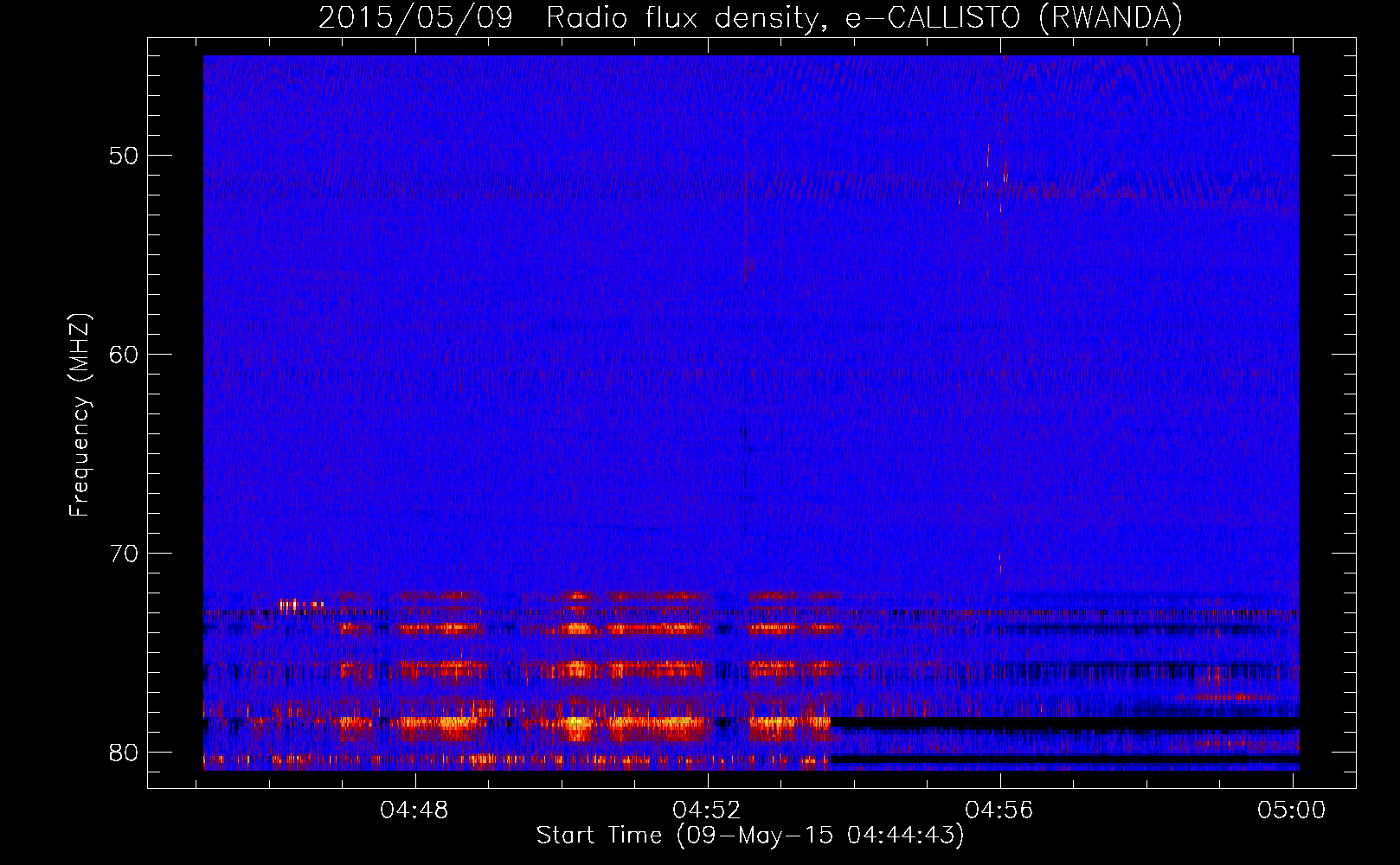Screen dimensions: 1400x865
Task: Click the 05:00 time tick label
Action: 1292,811
